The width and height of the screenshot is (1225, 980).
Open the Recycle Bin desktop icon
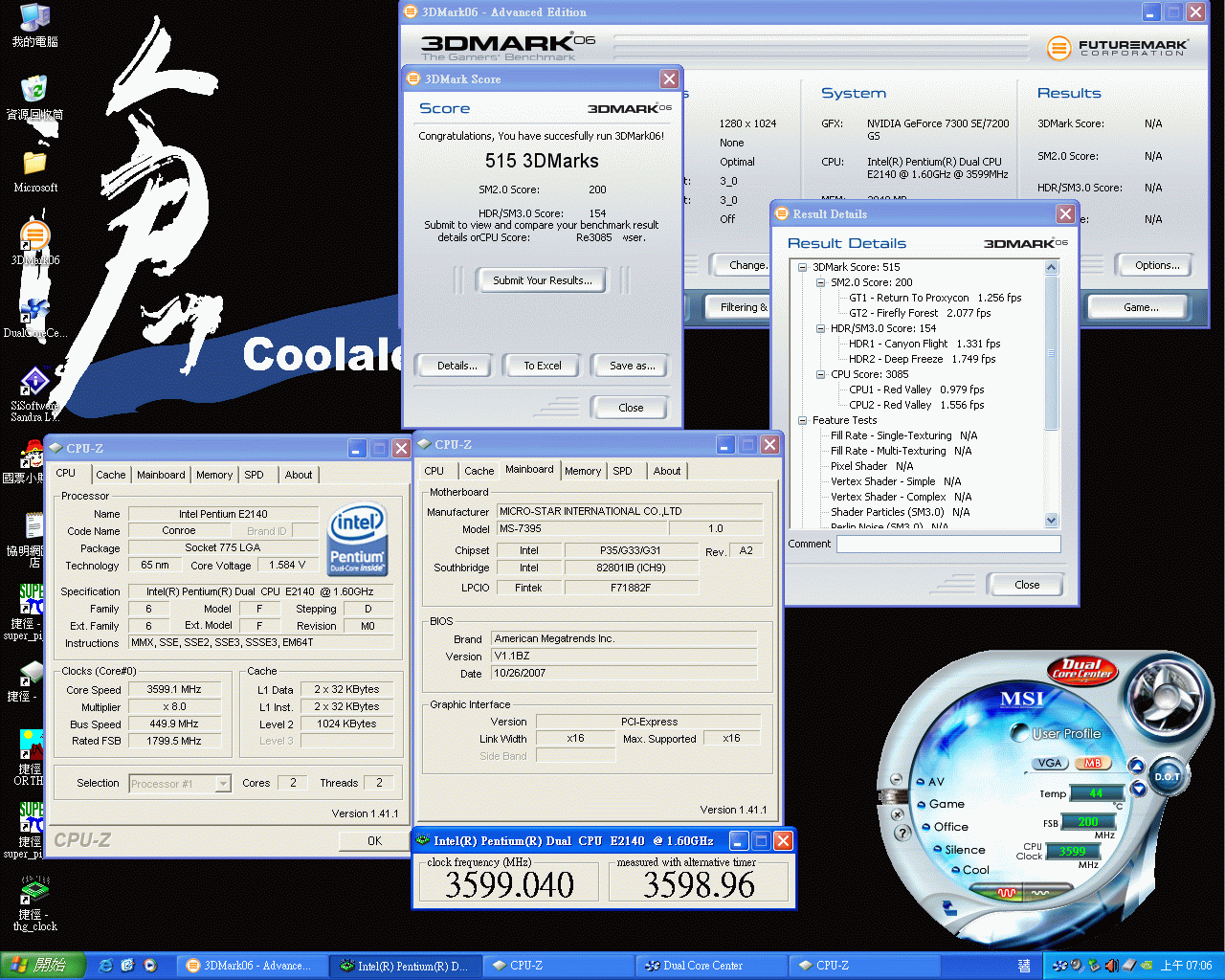click(x=35, y=97)
